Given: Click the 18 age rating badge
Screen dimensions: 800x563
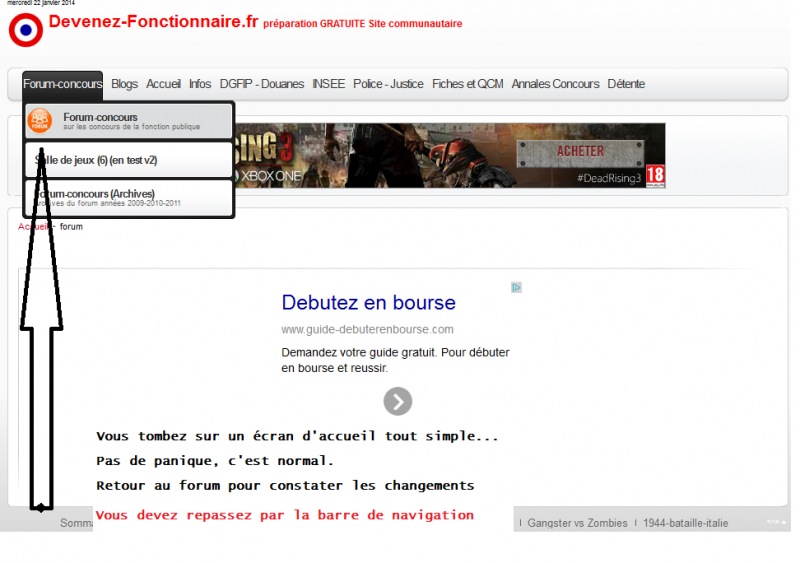Looking at the screenshot, I should pos(655,176).
